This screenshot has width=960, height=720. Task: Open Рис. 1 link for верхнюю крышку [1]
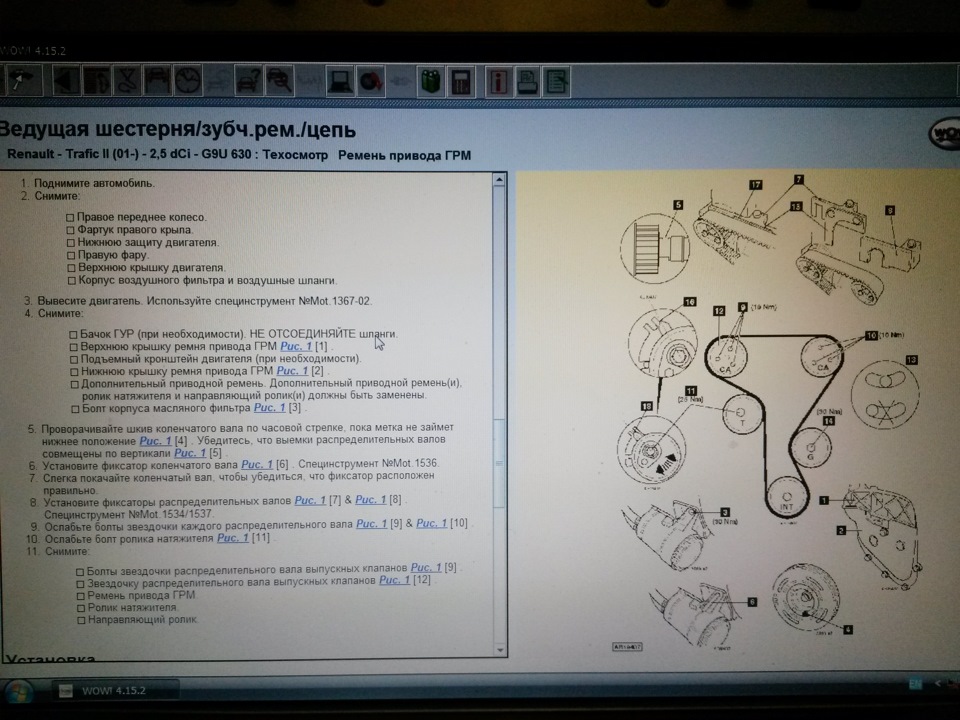[296, 347]
